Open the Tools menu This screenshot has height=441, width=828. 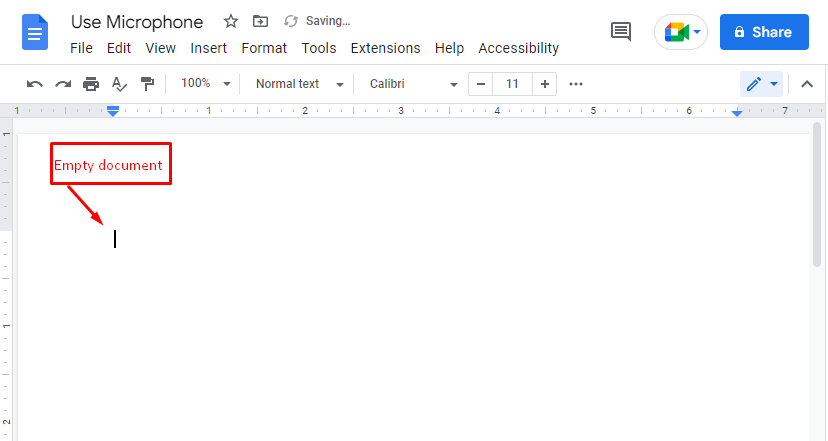point(319,48)
